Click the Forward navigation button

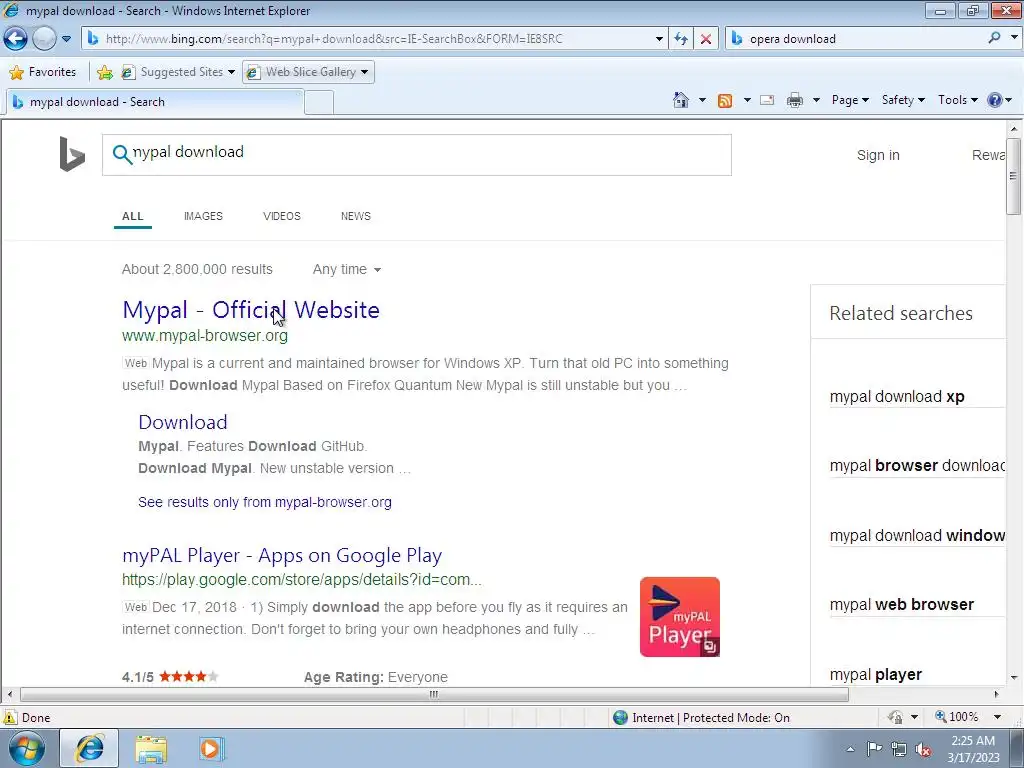click(44, 39)
